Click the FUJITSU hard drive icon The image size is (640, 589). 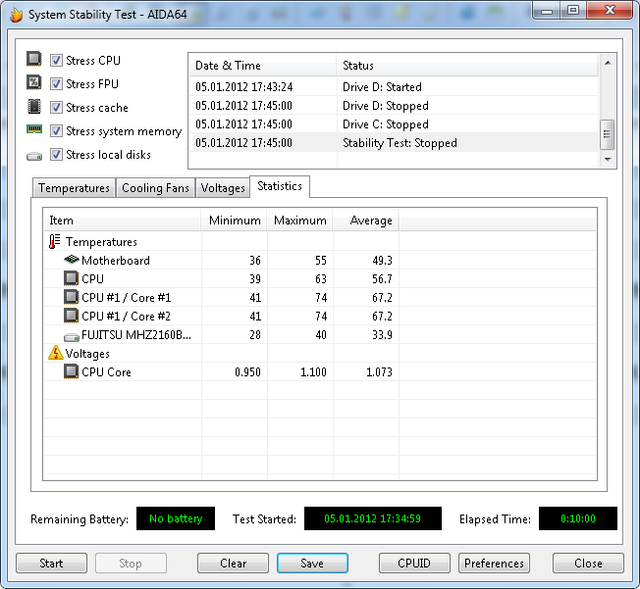point(71,335)
